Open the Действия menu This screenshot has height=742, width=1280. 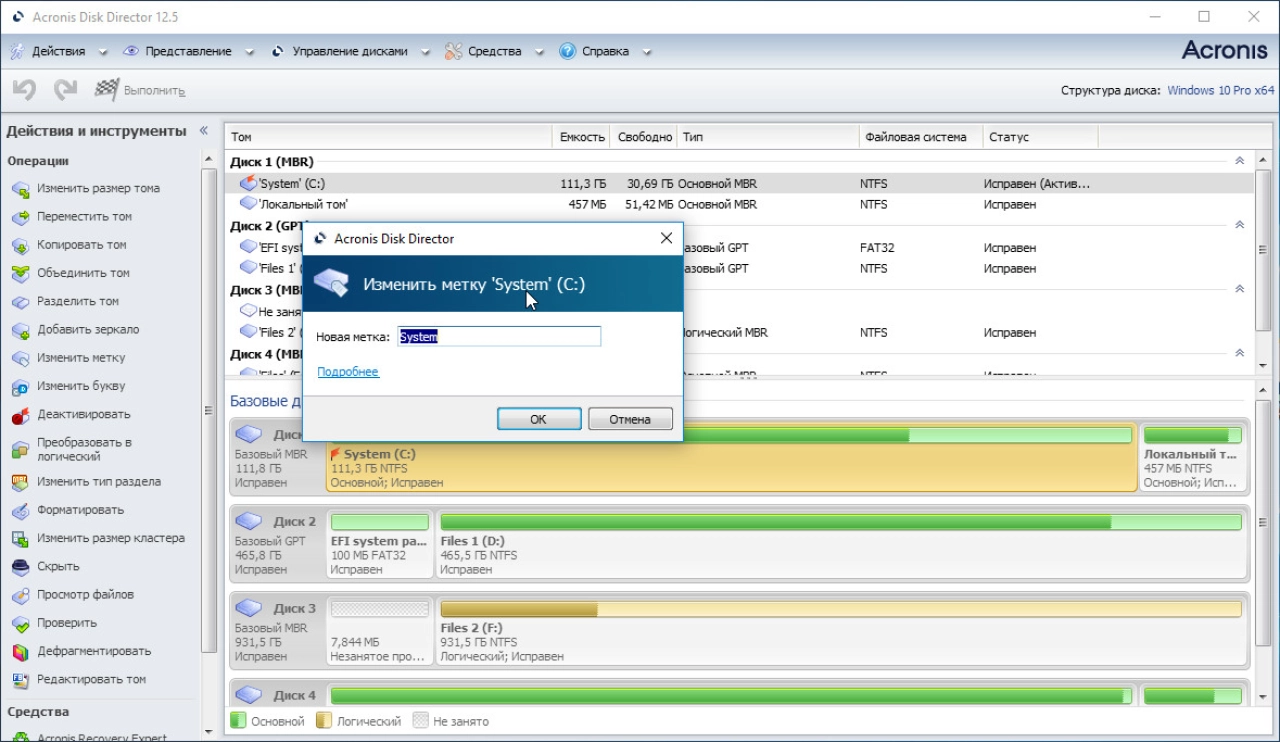pos(58,51)
